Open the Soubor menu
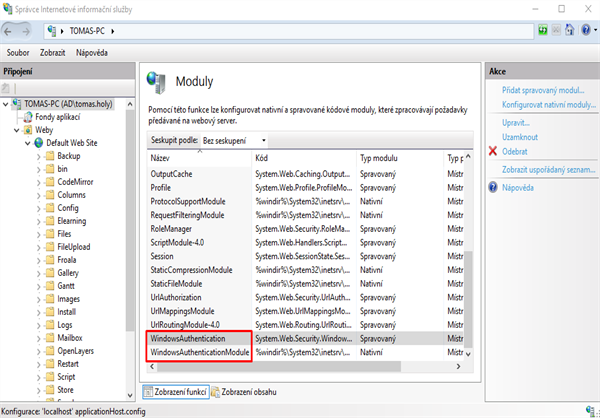 [18, 53]
